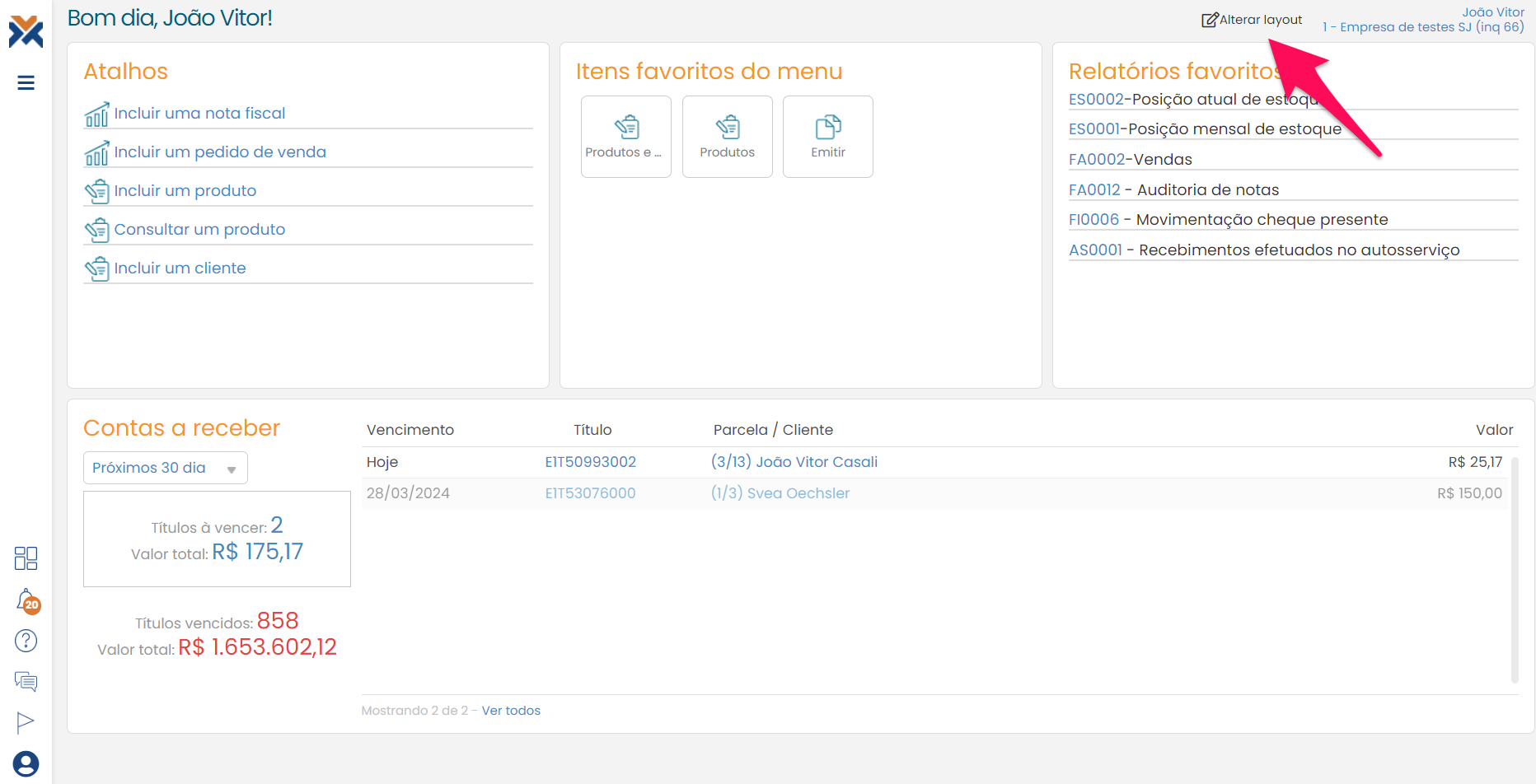Screen dimensions: 1536x784
Task: Open report ES0001 Posição mensal de estoque
Action: (x=1205, y=129)
